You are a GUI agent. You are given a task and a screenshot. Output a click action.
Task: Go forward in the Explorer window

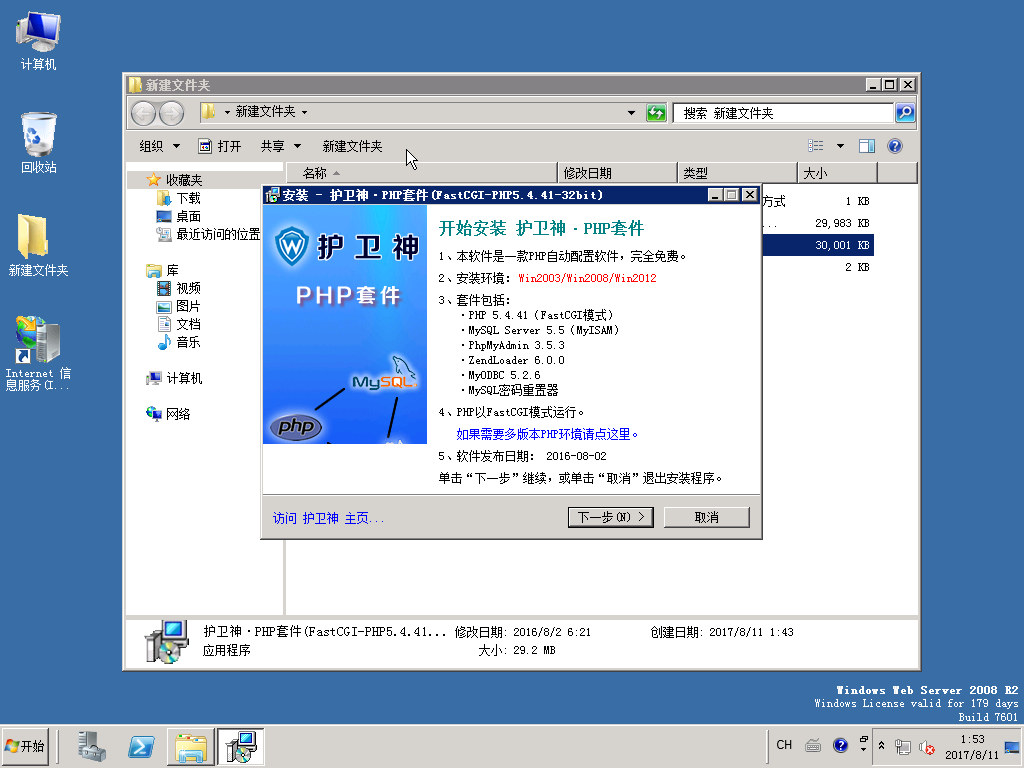171,113
